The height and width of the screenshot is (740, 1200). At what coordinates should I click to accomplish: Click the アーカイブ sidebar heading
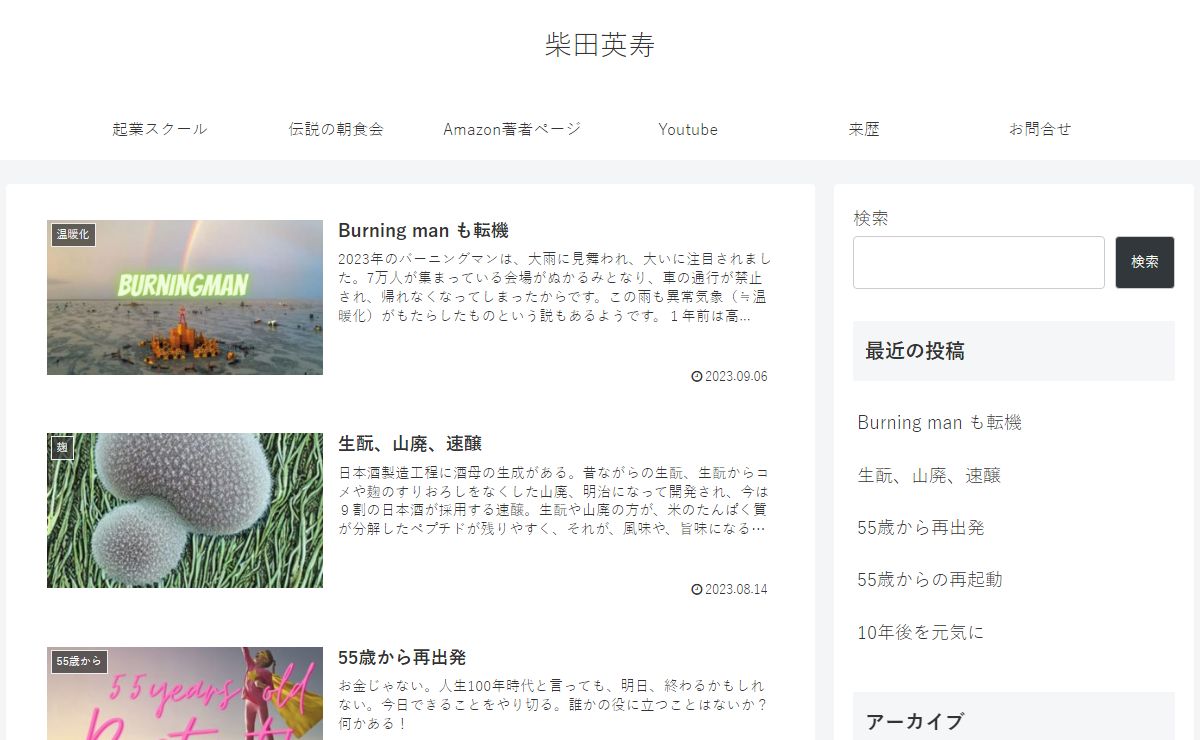(1014, 716)
